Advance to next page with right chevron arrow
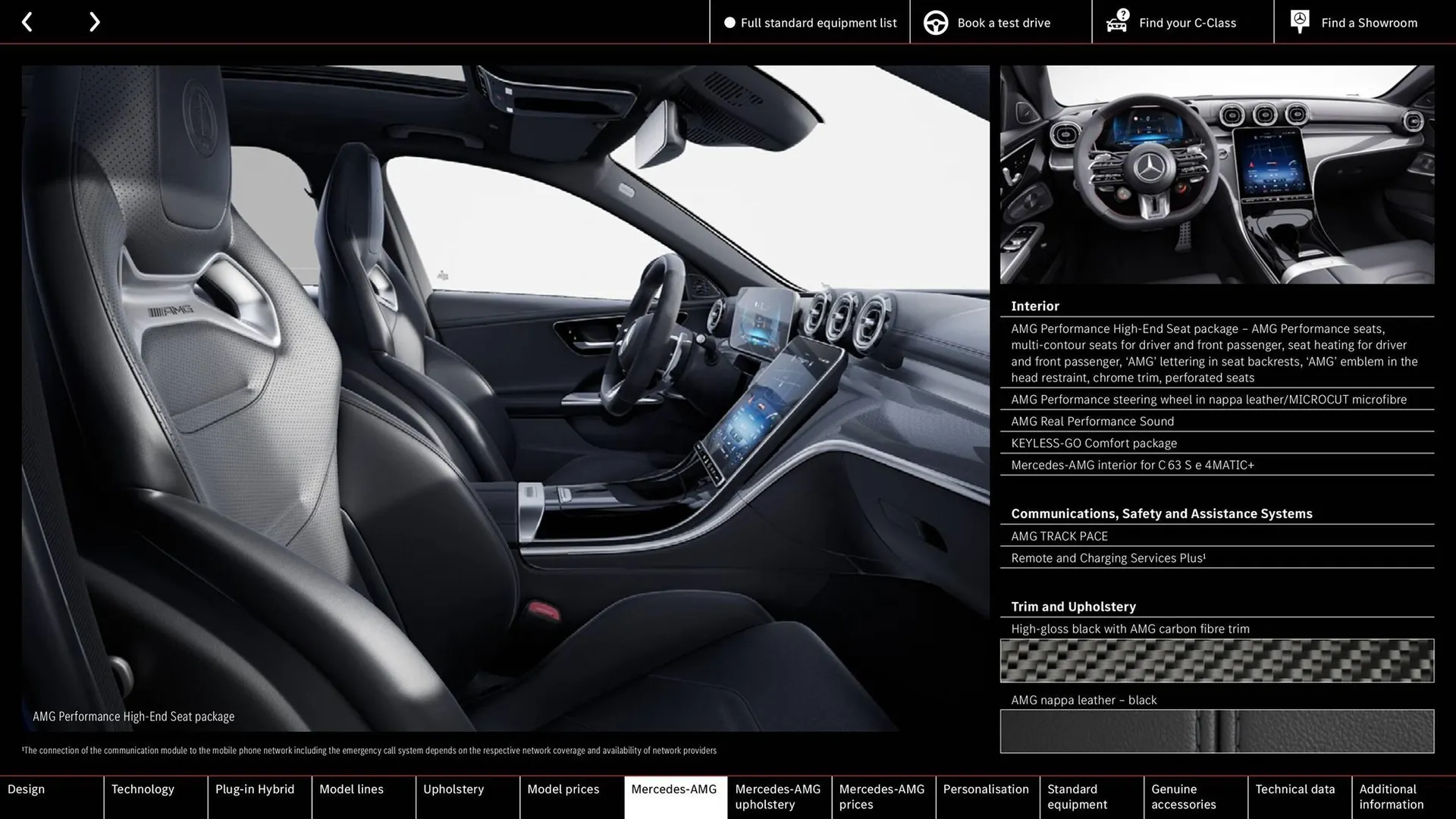 (x=94, y=22)
